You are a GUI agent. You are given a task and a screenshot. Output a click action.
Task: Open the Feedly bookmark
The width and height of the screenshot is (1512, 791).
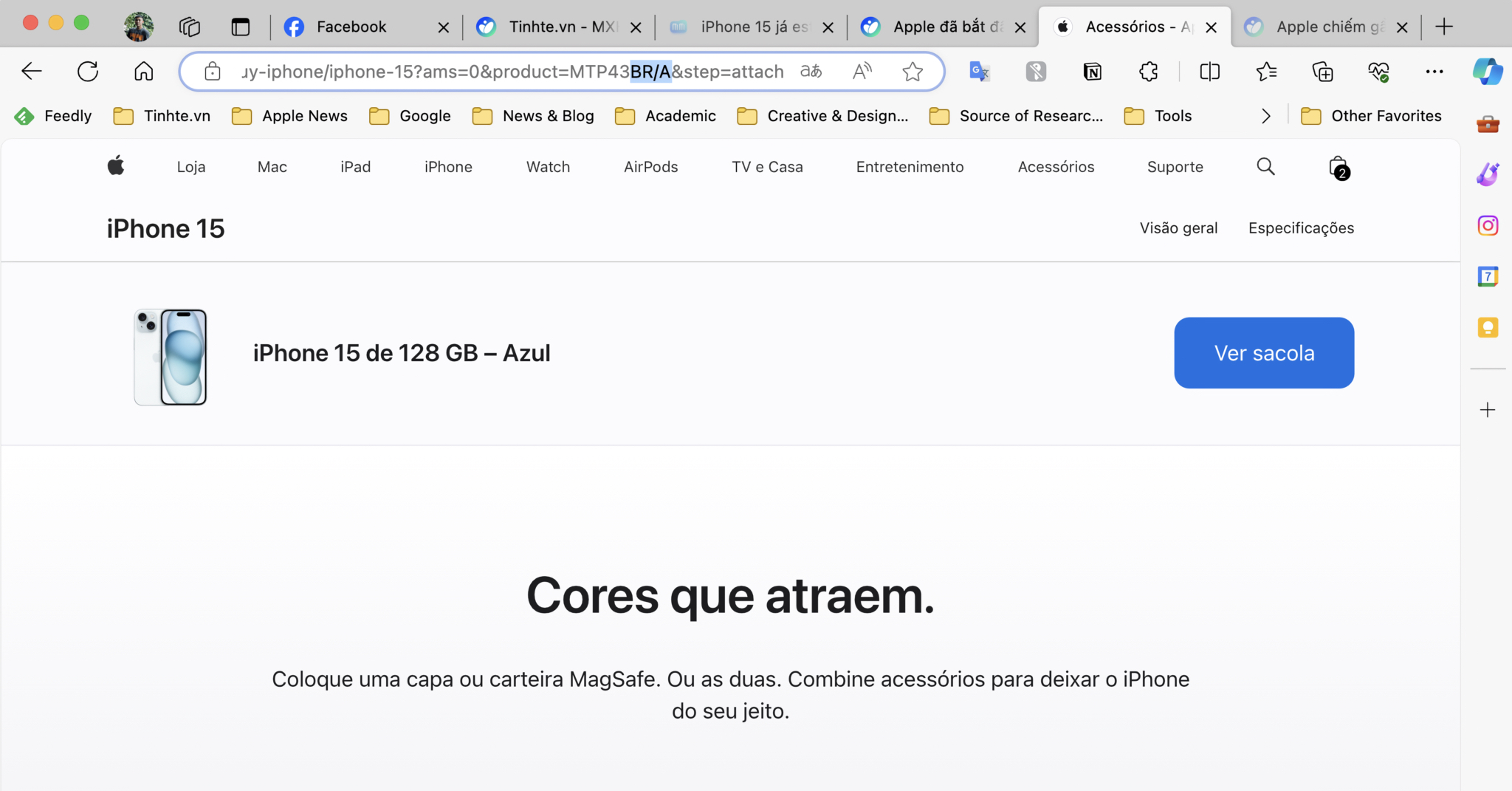(53, 116)
